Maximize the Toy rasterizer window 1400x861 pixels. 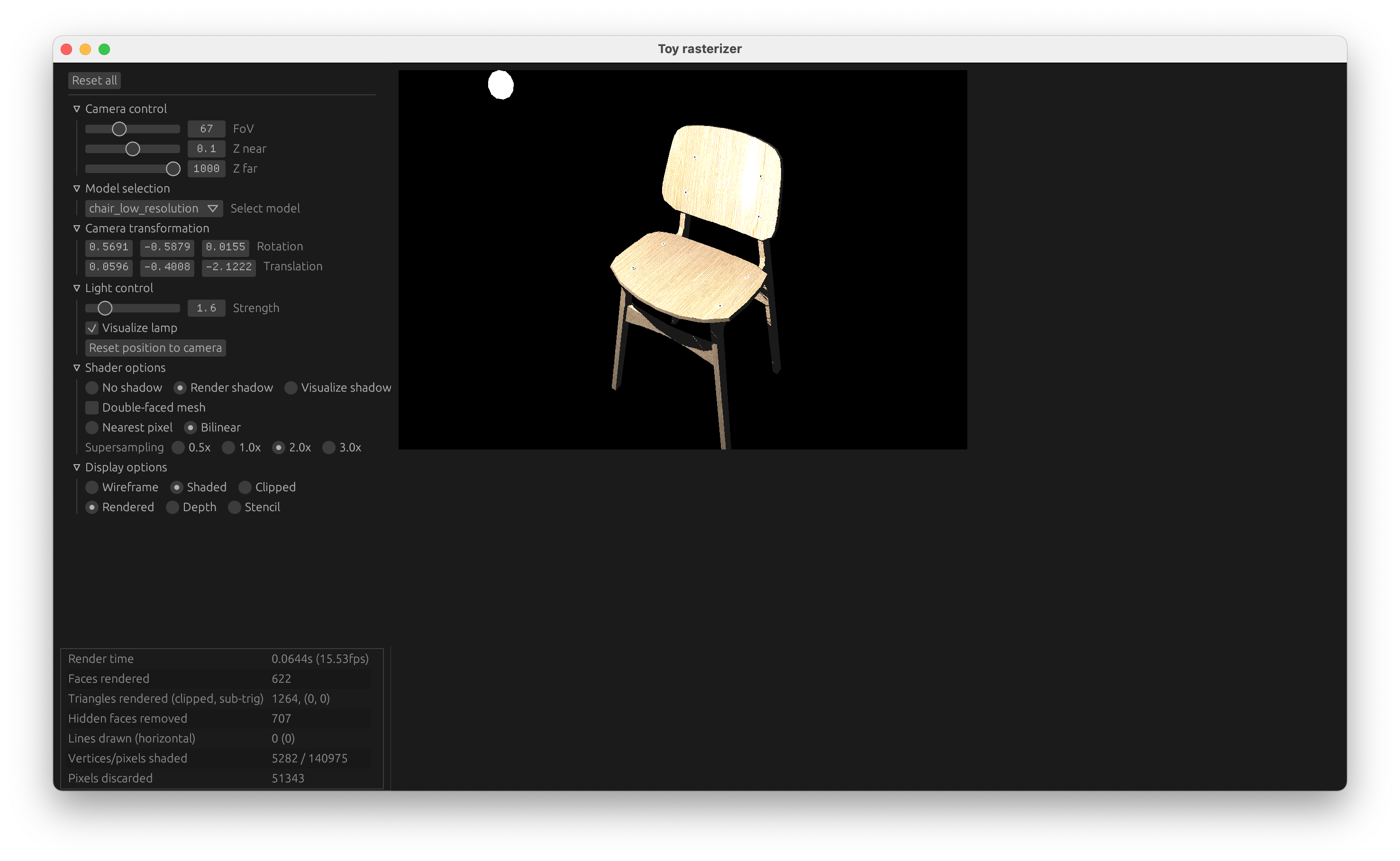pos(104,49)
